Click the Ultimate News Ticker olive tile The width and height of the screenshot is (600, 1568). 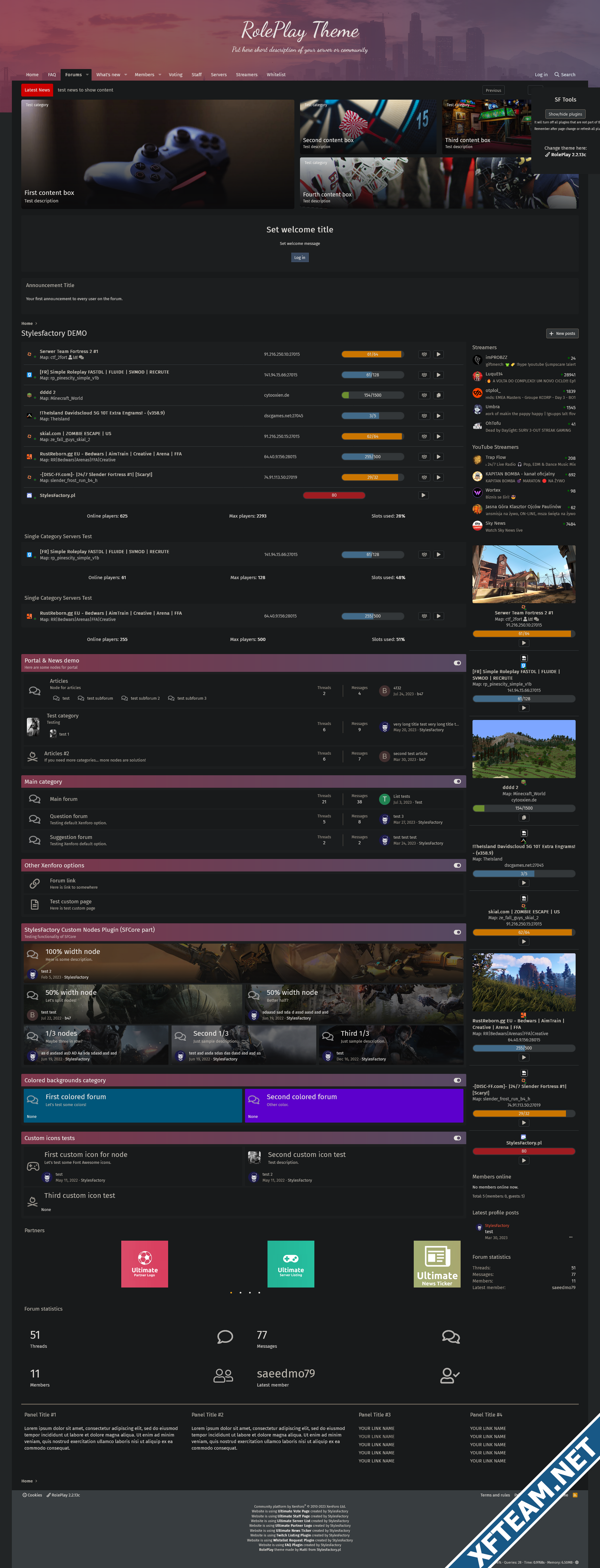pyautogui.click(x=437, y=1264)
